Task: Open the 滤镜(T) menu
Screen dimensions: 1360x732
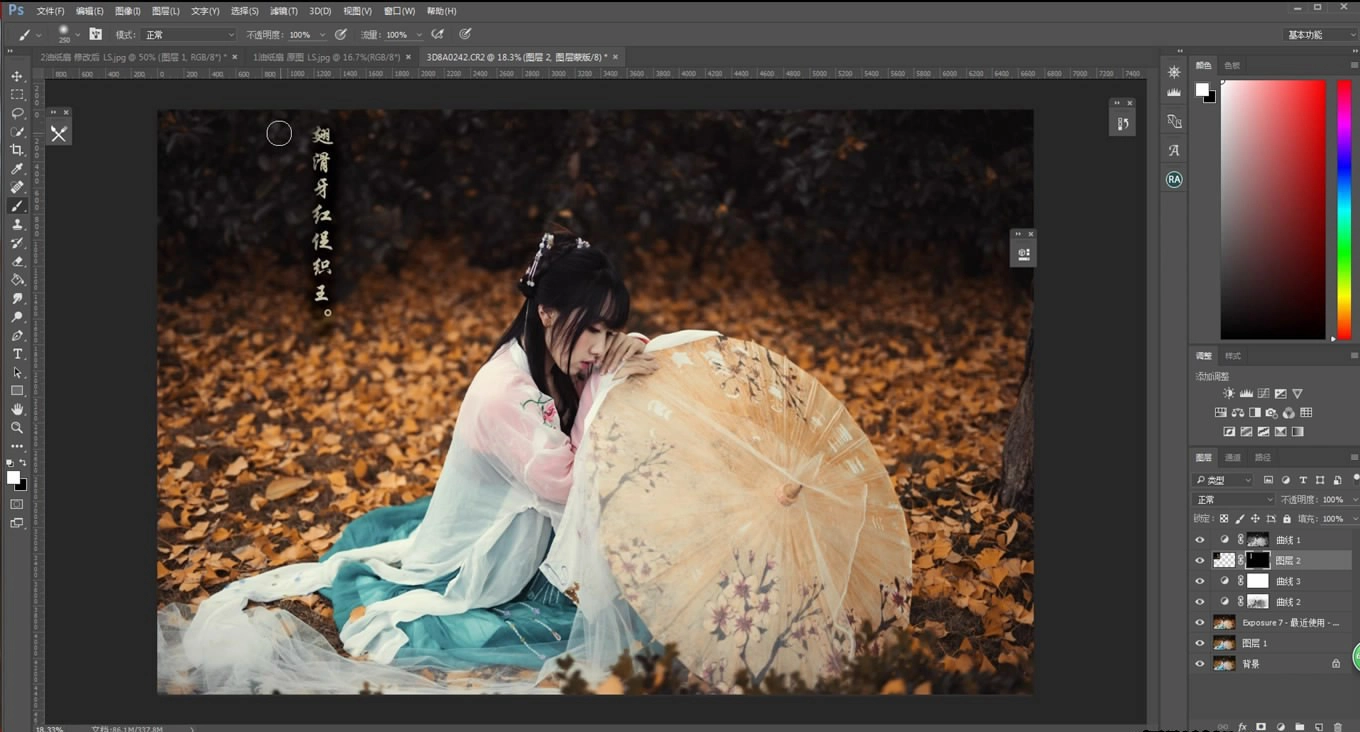Action: pyautogui.click(x=284, y=11)
